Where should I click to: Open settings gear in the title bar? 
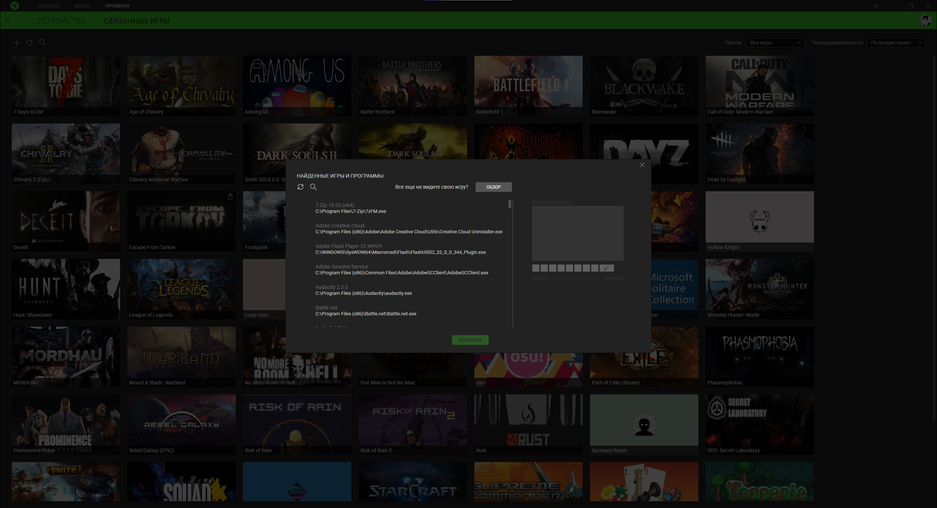pos(875,6)
